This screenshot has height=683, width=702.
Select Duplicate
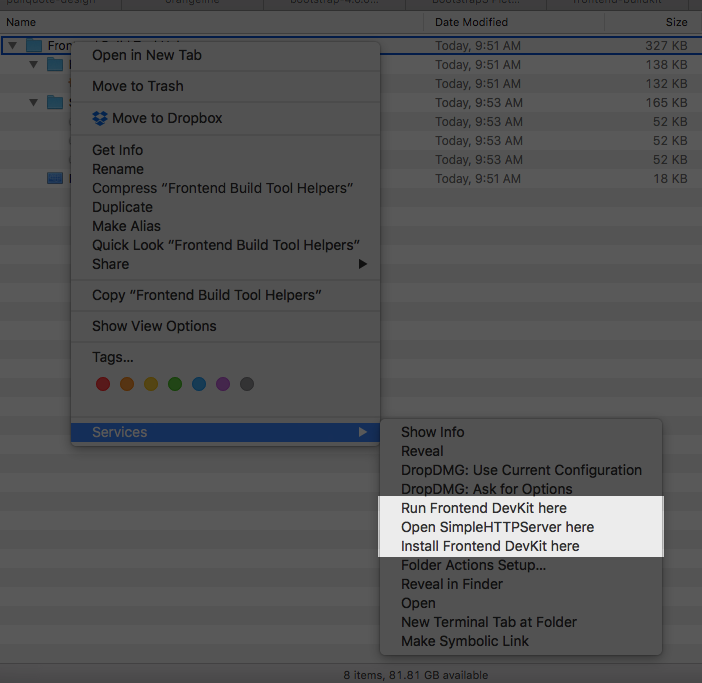click(x=225, y=207)
